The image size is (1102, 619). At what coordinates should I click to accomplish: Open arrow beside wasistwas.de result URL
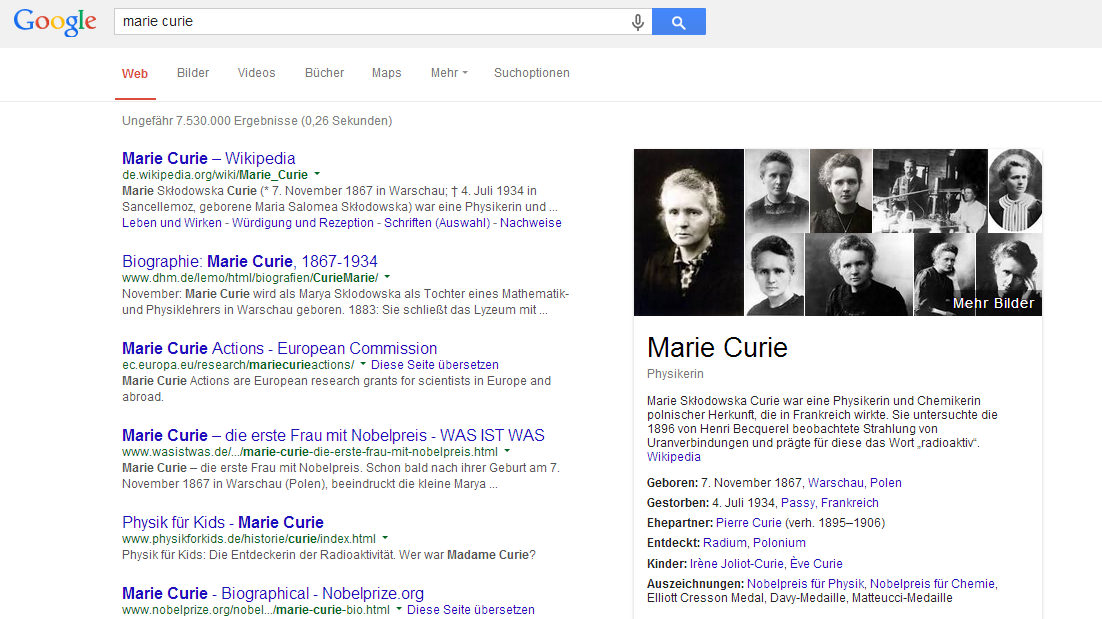coord(507,451)
